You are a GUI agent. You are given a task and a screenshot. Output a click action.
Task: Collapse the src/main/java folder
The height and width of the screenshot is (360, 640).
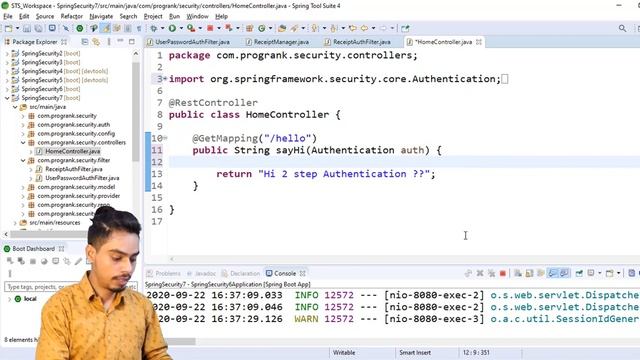point(15,107)
